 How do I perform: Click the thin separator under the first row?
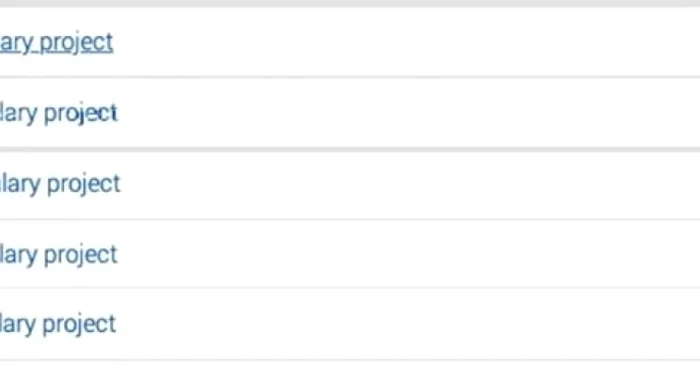350,77
